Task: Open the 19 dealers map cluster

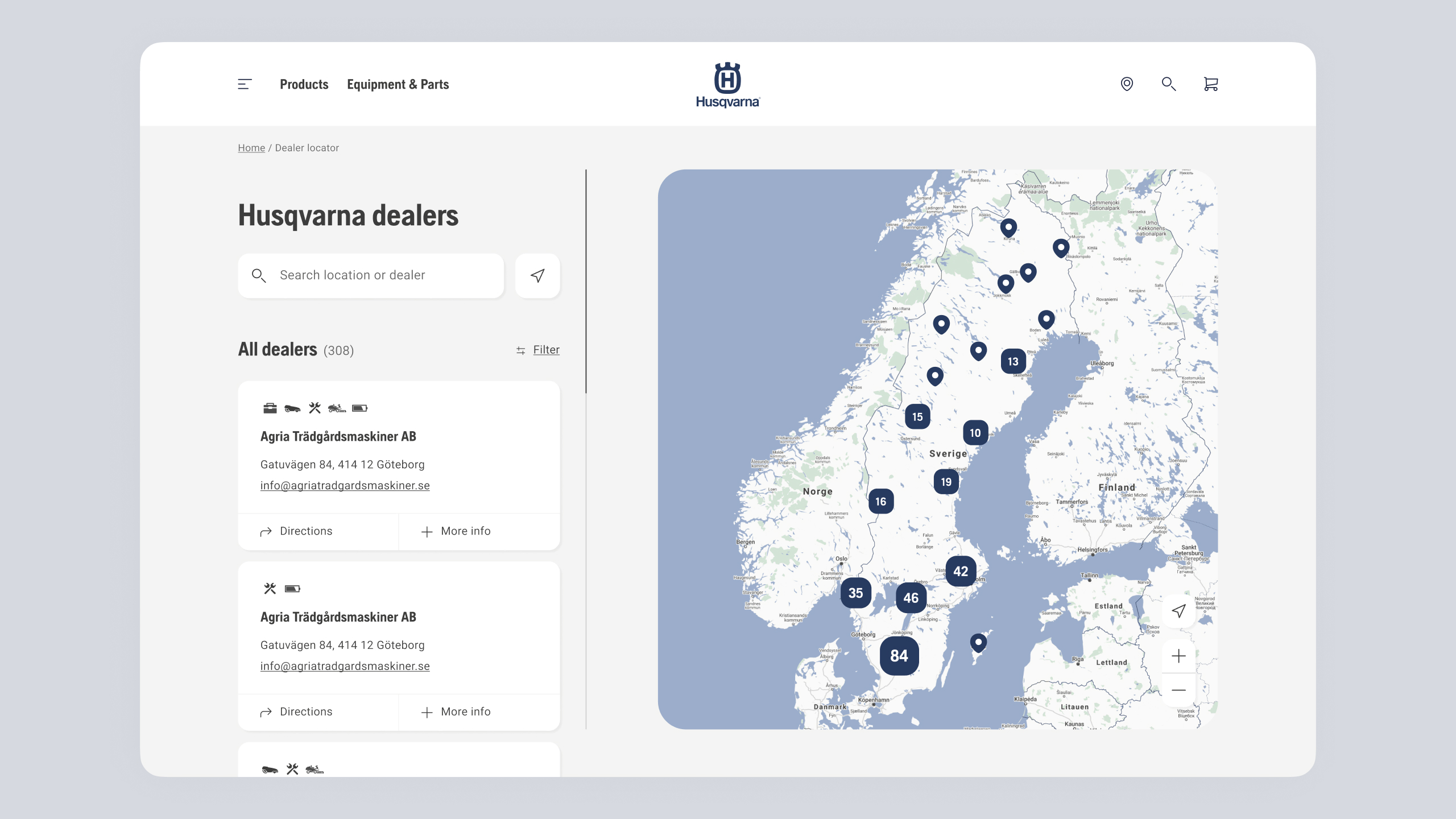Action: 946,482
